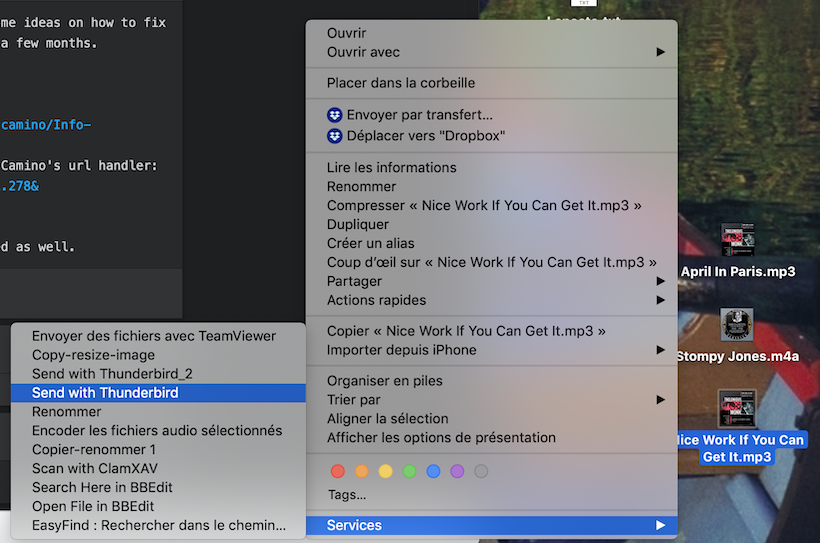
Task: Choose Copier « Nice Work If You Can Get It.mp3 »
Action: (492, 331)
